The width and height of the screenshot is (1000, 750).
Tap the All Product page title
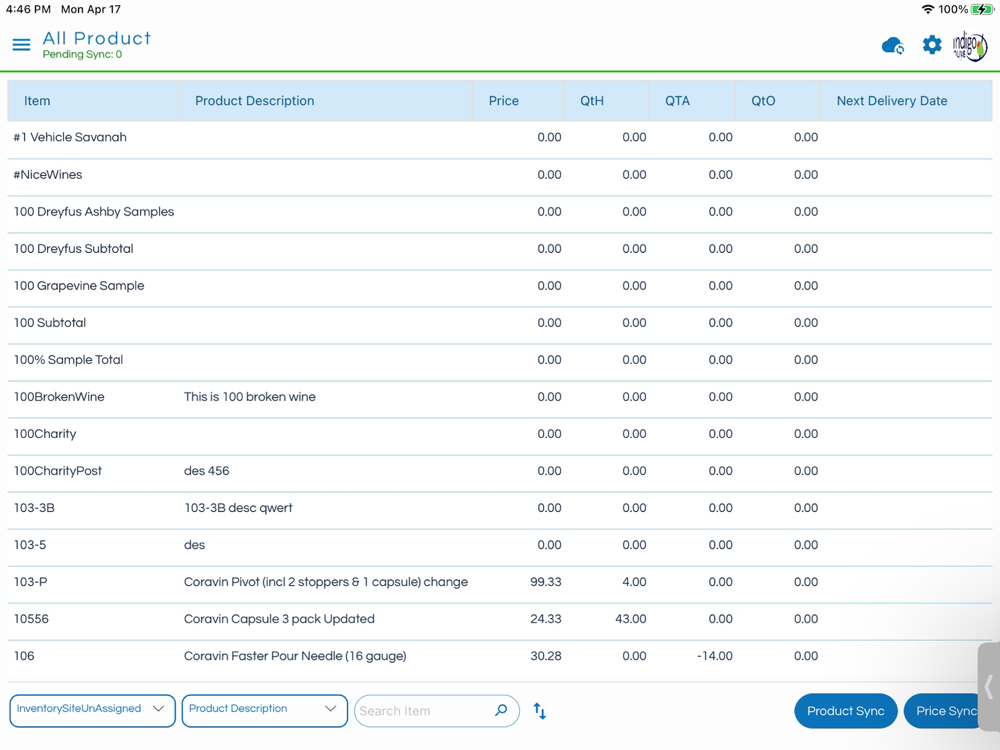click(x=97, y=38)
